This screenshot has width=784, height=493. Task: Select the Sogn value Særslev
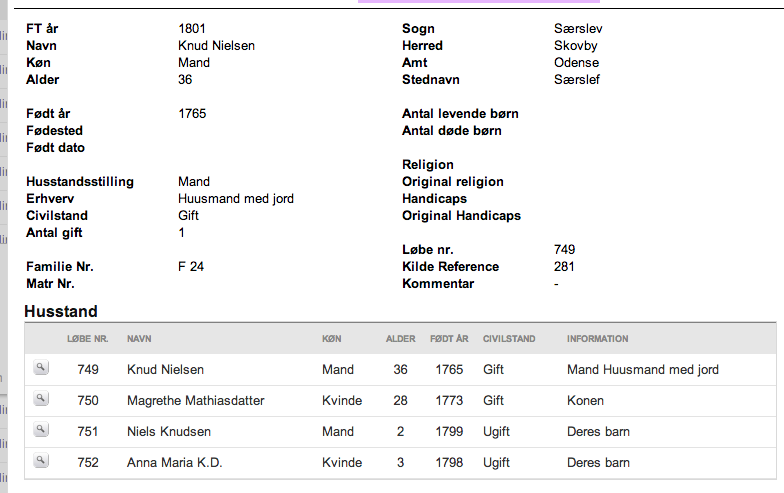[578, 28]
